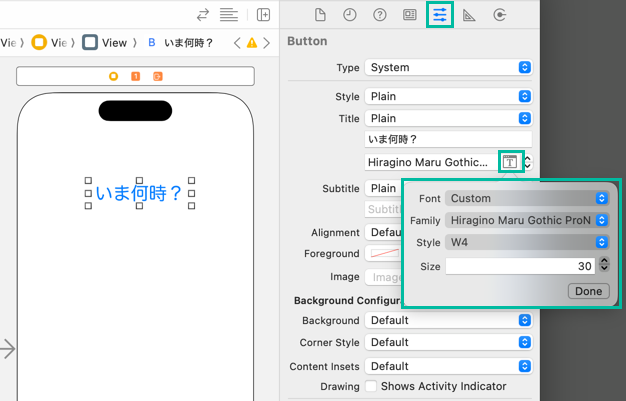Viewport: 626px width, 401px height.
Task: Enable Shows Activity Indicator checkbox
Action: point(372,386)
